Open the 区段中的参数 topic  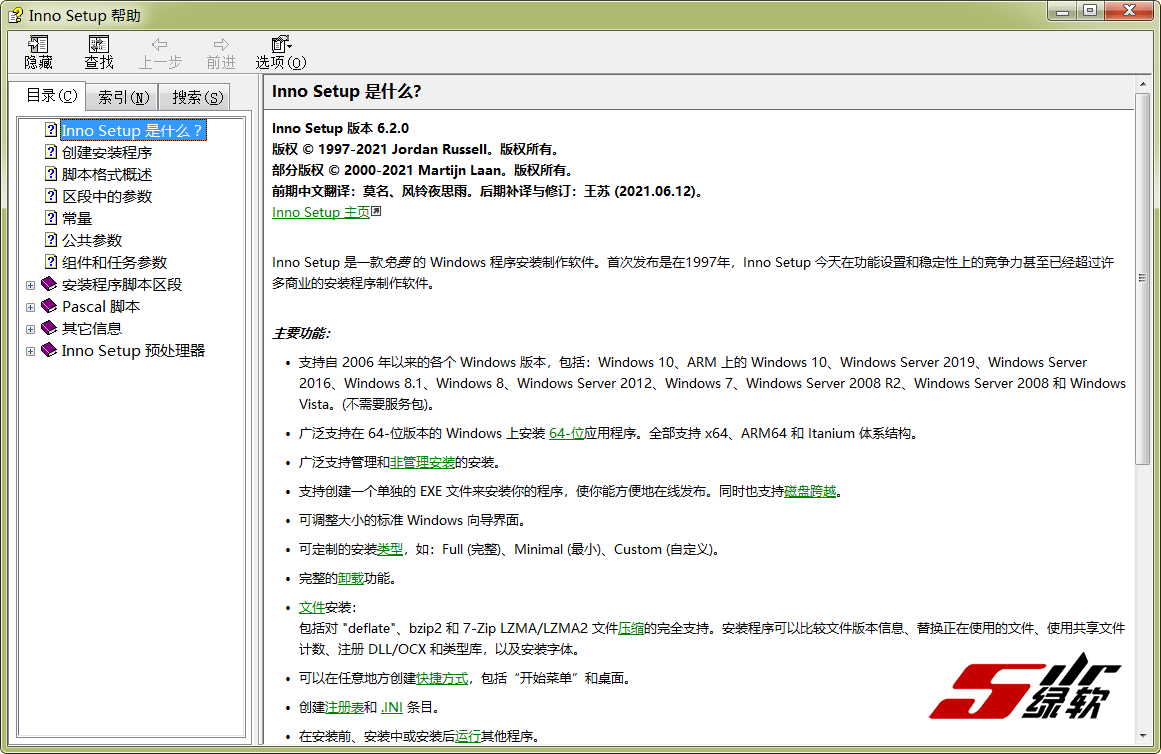pyautogui.click(x=106, y=197)
